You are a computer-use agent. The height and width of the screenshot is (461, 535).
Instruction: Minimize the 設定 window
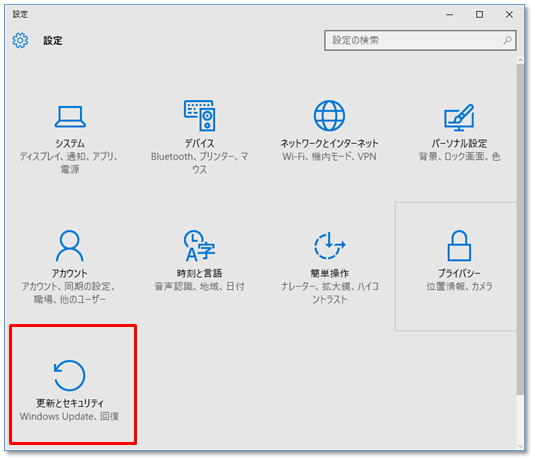(450, 14)
